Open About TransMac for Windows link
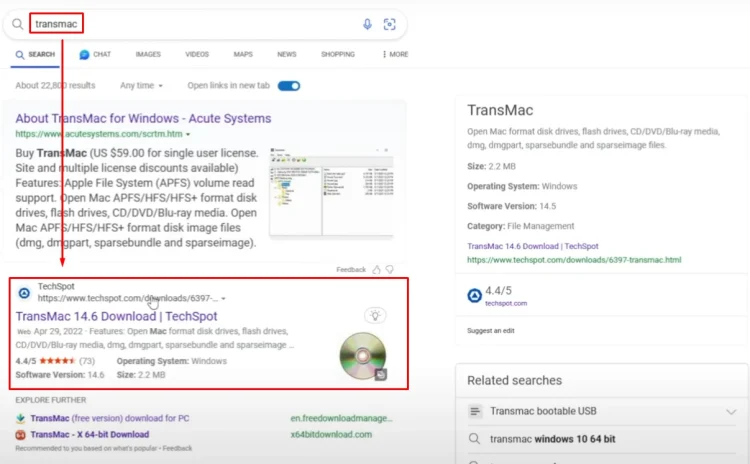Screen dimensions: 750x464 (143, 118)
